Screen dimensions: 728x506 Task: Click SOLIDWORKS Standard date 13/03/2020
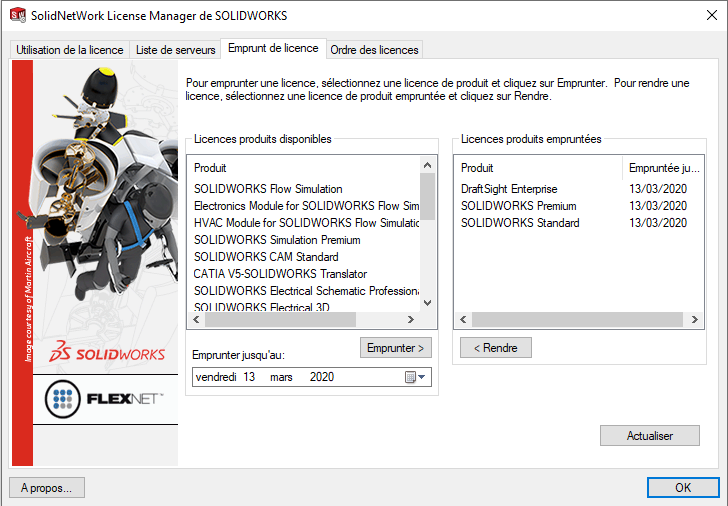coord(658,223)
